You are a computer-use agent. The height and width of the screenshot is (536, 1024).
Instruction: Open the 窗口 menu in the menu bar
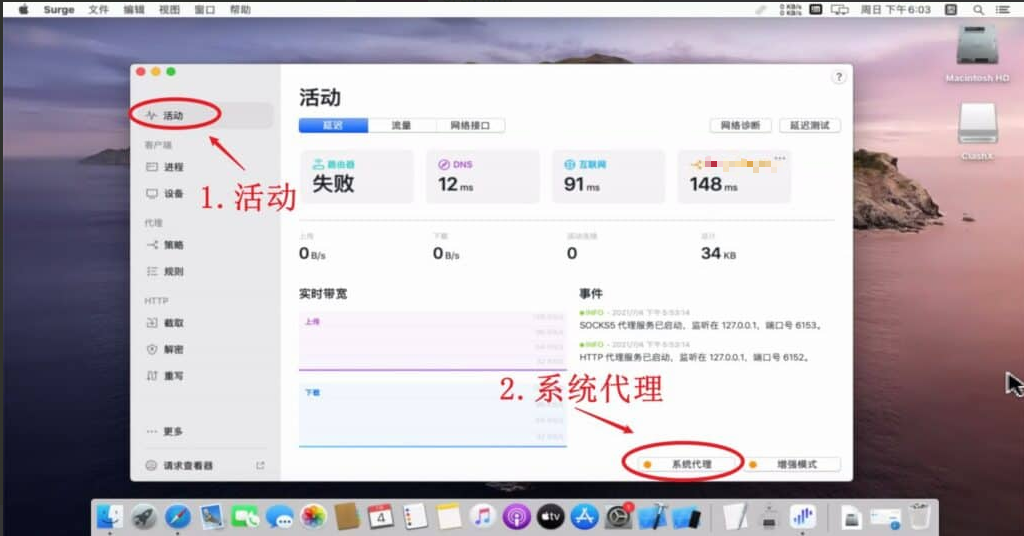[205, 10]
